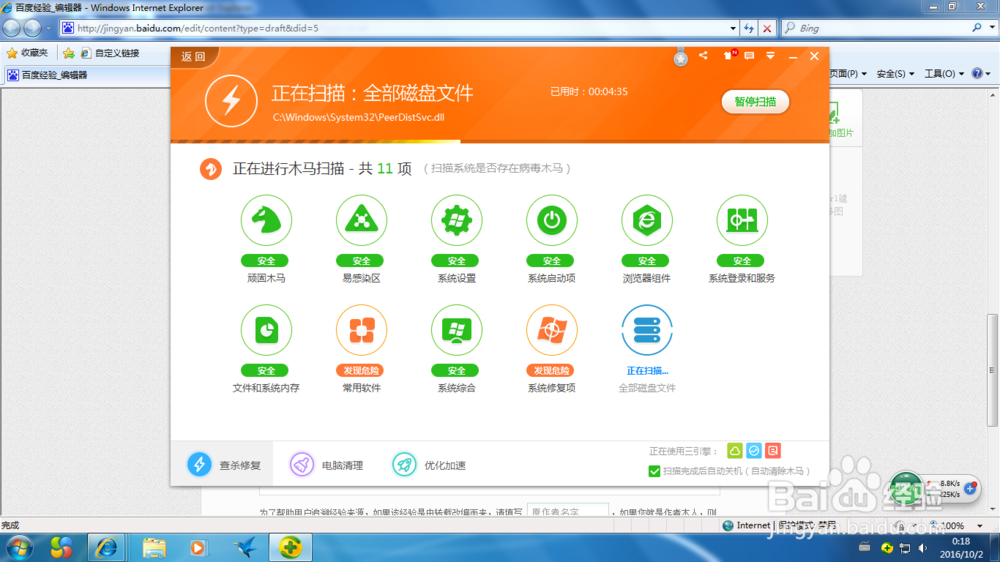Click the 顽固木马 scan item icon
Image resolution: width=1000 pixels, height=562 pixels.
point(266,221)
